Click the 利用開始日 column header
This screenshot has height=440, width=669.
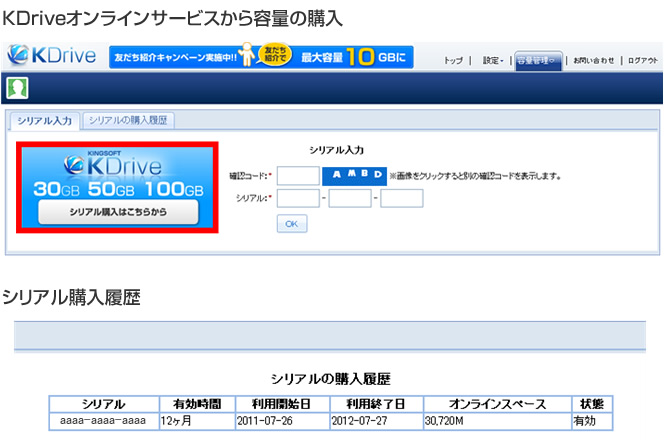tap(283, 404)
